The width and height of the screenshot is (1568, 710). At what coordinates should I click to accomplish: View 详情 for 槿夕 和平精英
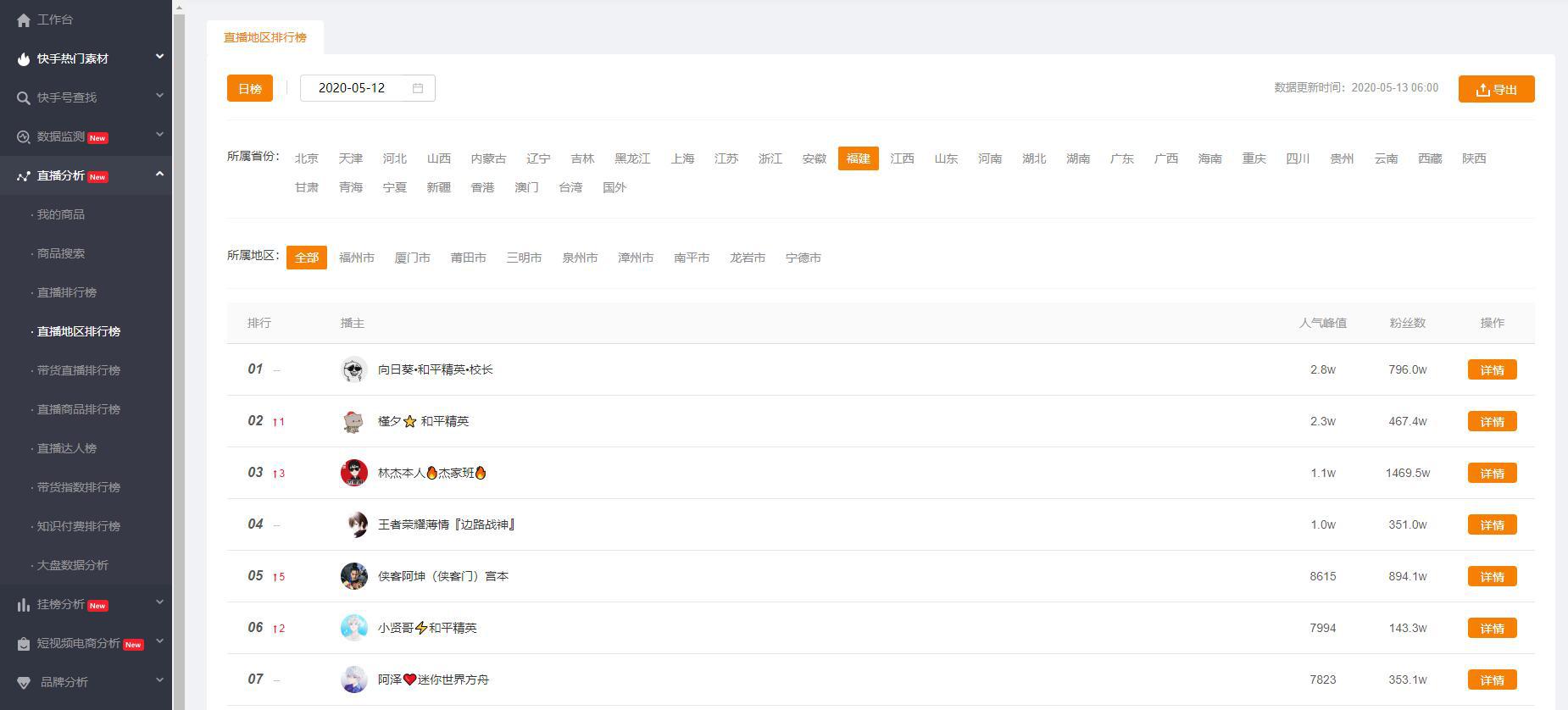(x=1492, y=422)
